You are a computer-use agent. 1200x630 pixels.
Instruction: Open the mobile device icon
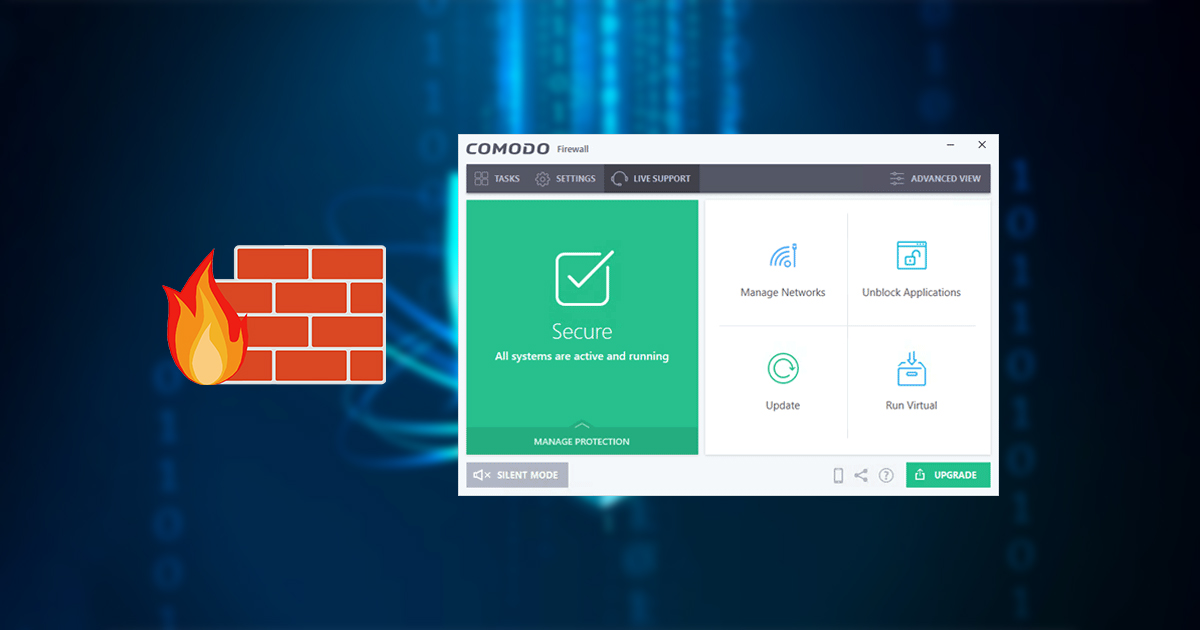click(838, 475)
